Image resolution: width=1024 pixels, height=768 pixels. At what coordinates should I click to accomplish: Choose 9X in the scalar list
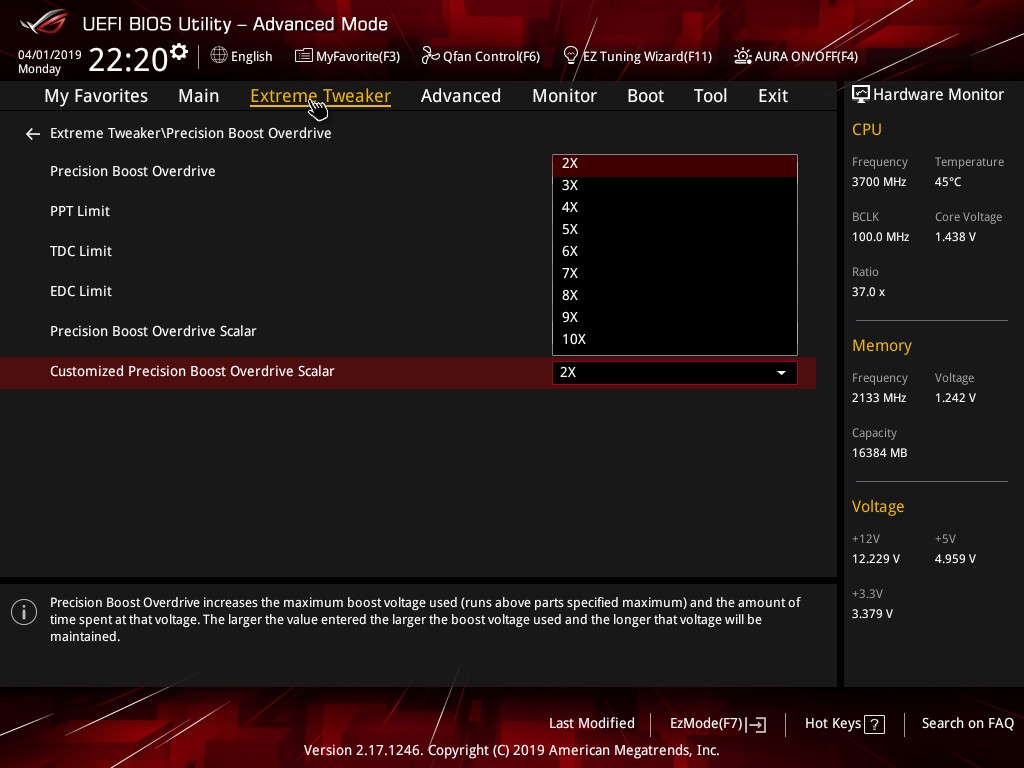coord(675,317)
